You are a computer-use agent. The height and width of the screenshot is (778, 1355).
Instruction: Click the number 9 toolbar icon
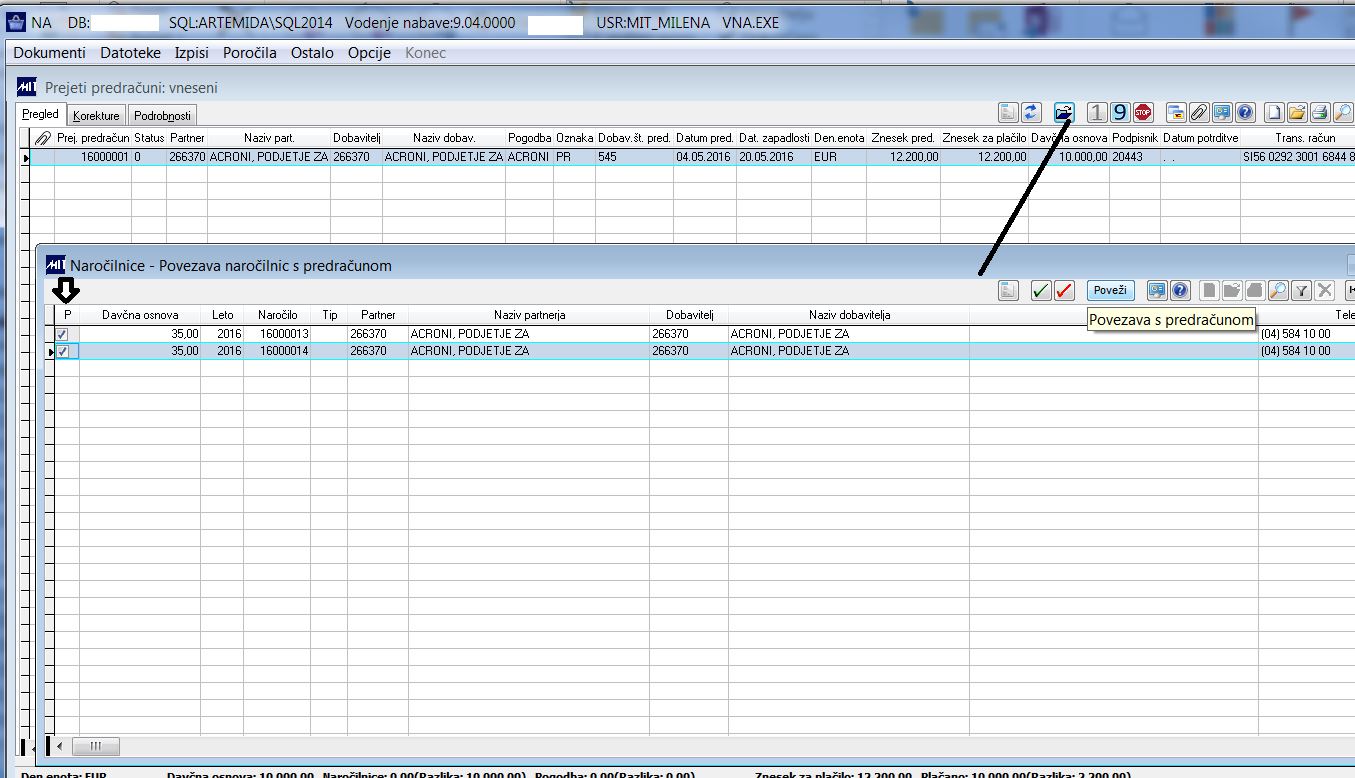click(x=1121, y=112)
